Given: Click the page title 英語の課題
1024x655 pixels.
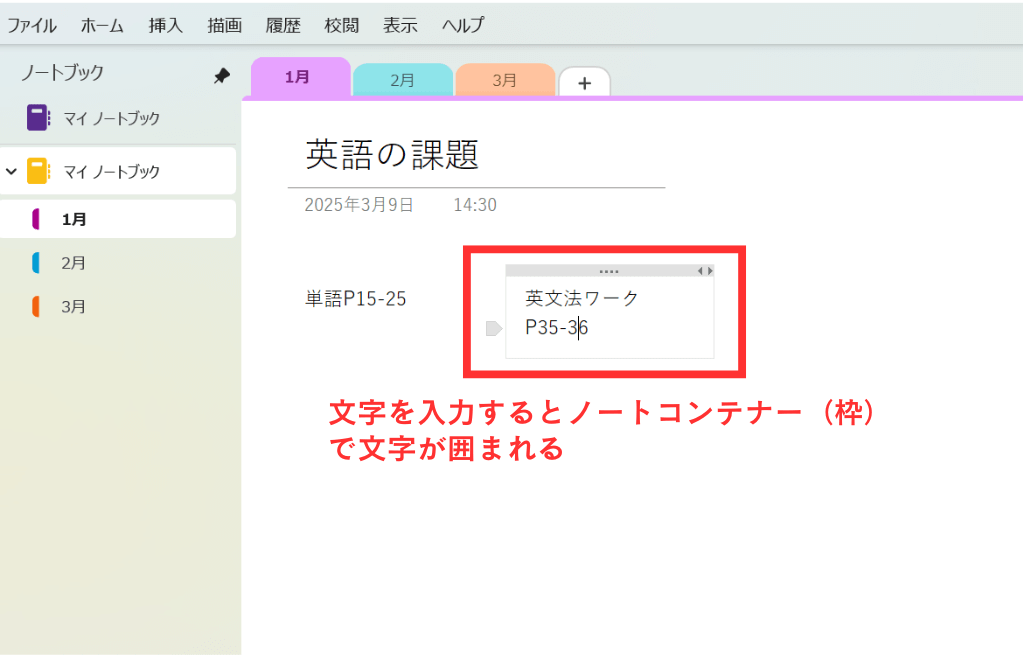Looking at the screenshot, I should pyautogui.click(x=392, y=154).
